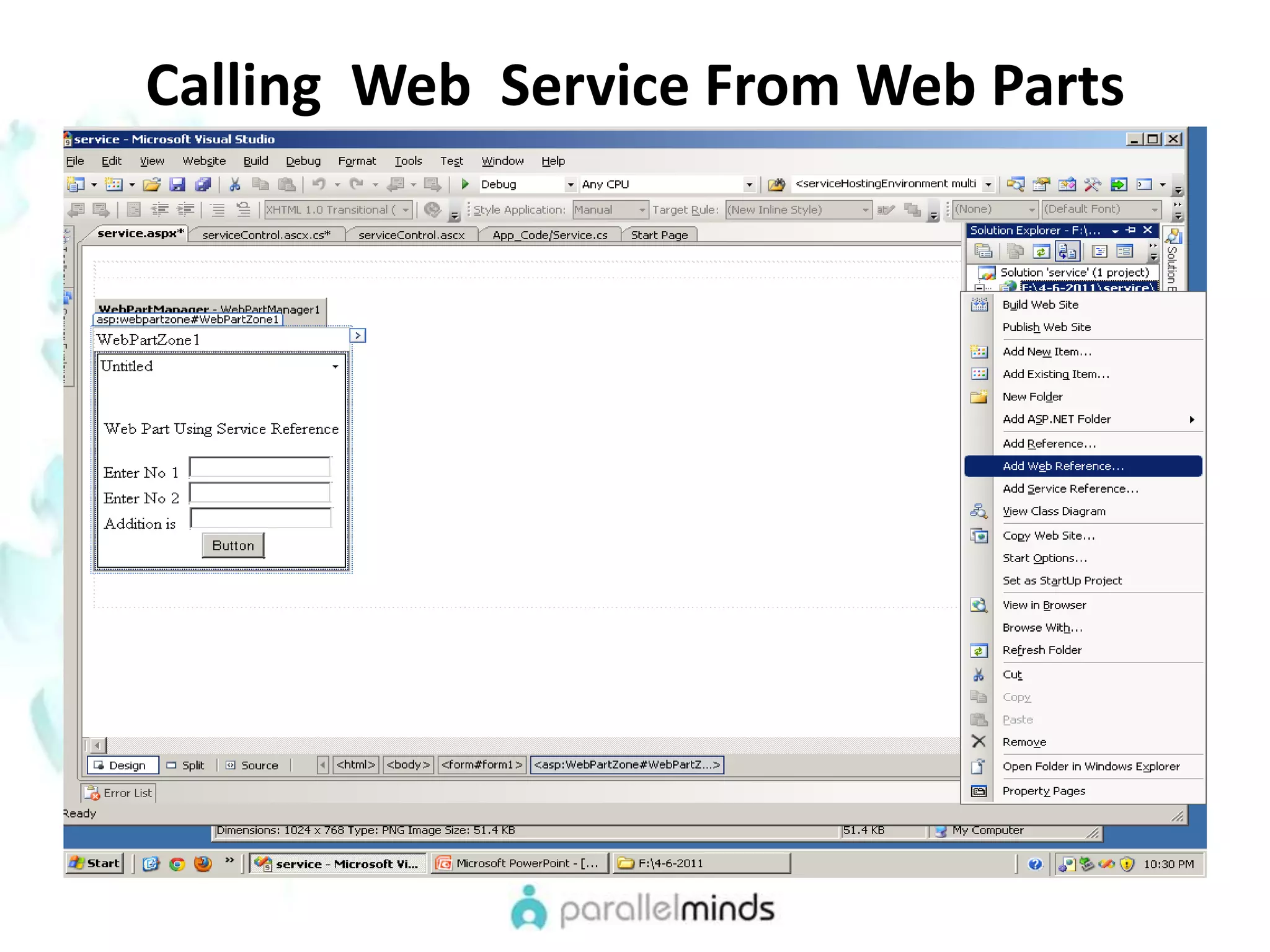
Task: Click Solution Explorer Refresh icon
Action: [x=1041, y=251]
